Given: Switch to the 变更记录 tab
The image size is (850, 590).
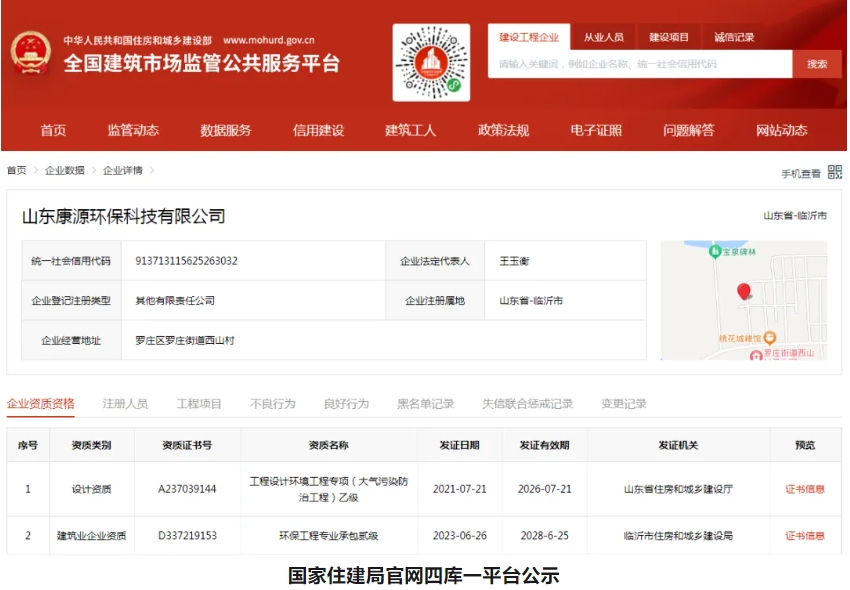Looking at the screenshot, I should [x=624, y=403].
